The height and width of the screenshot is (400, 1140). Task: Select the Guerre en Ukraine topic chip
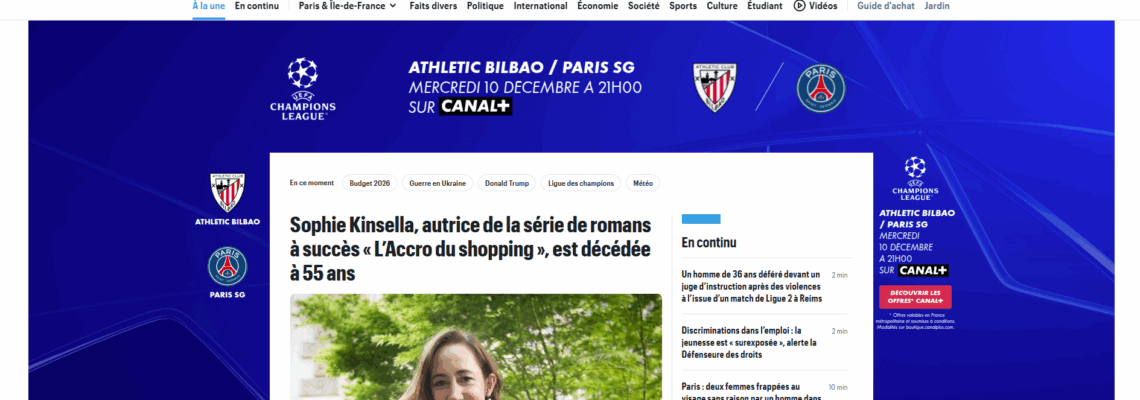[x=438, y=183]
